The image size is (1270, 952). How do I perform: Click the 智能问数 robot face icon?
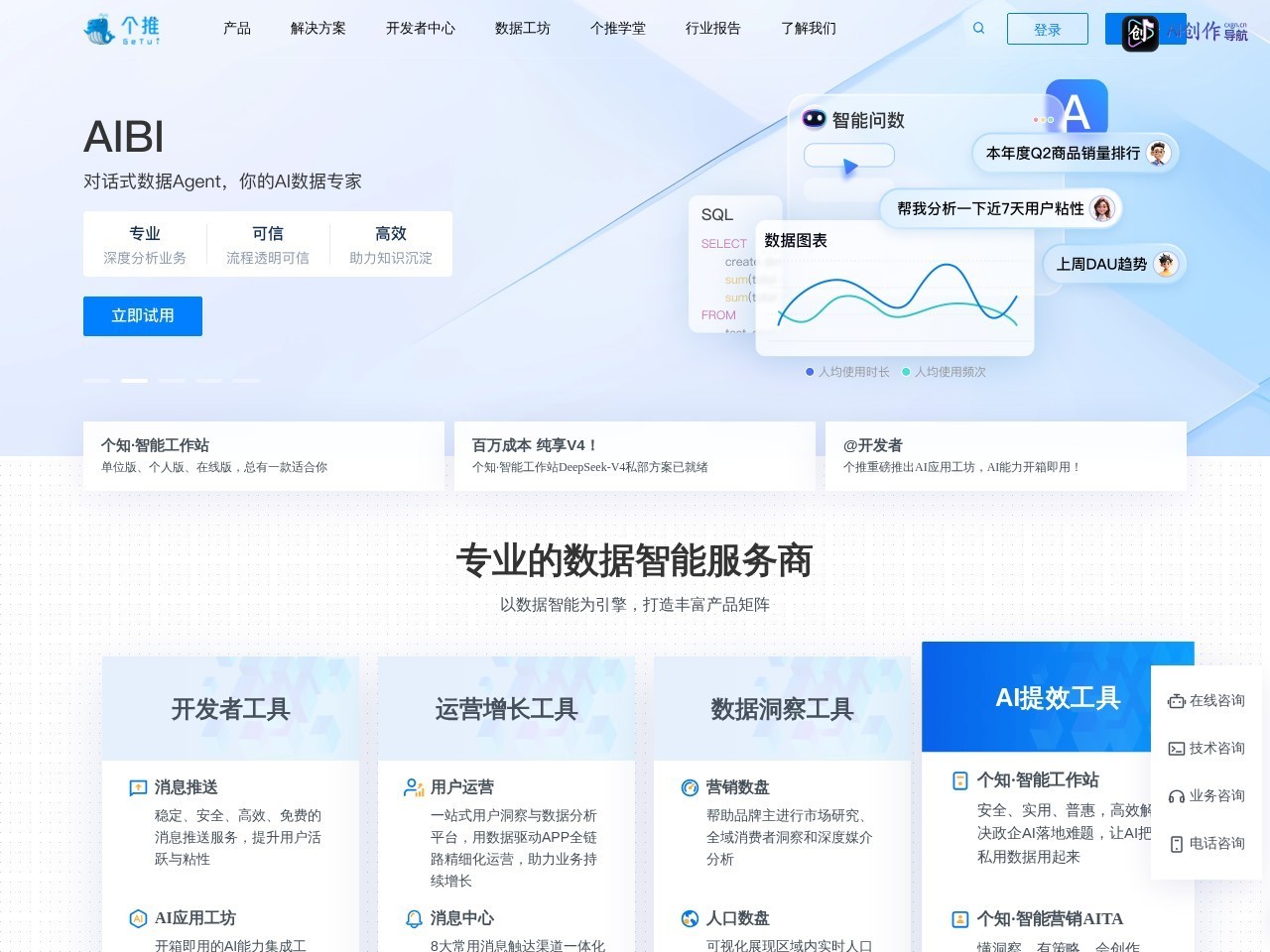[x=814, y=119]
